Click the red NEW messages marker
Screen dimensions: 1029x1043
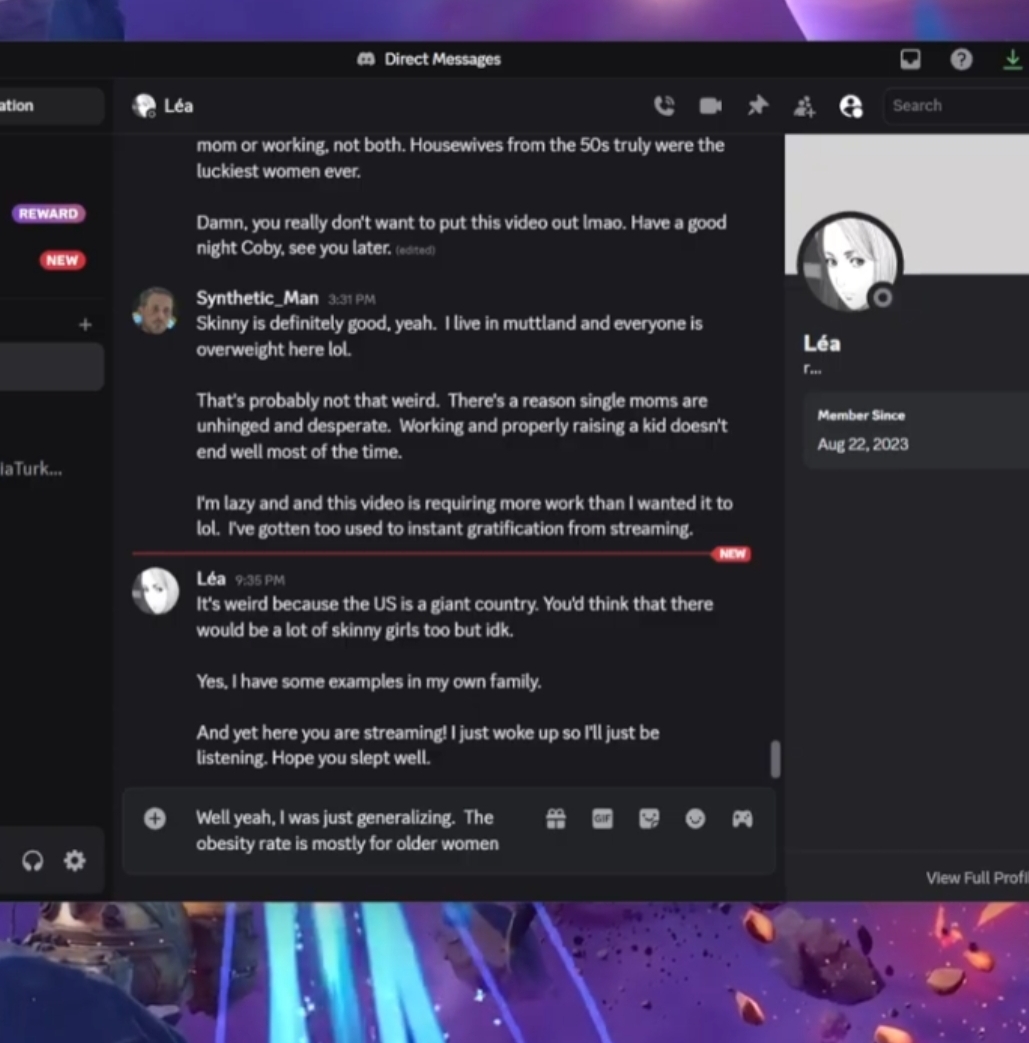[732, 554]
